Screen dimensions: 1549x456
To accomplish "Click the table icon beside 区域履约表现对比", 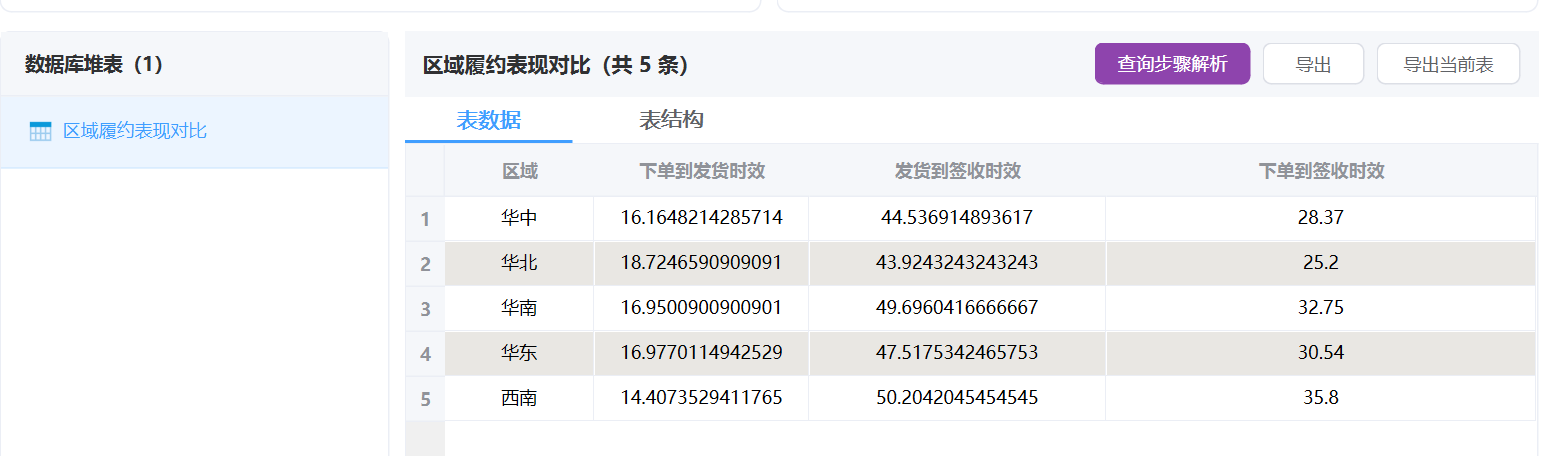I will click(x=40, y=131).
